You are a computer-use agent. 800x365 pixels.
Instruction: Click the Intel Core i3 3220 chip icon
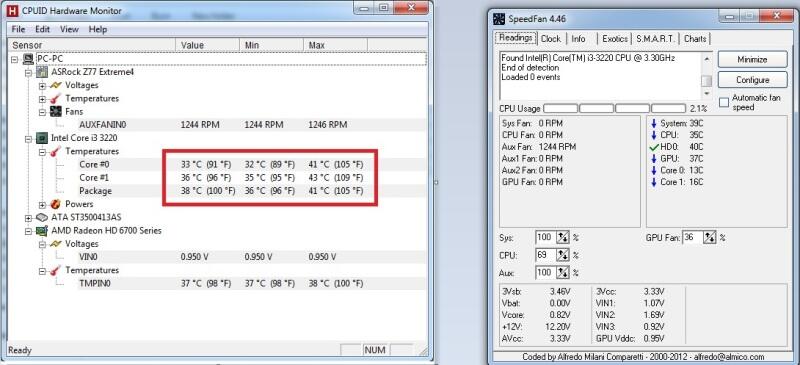42,138
